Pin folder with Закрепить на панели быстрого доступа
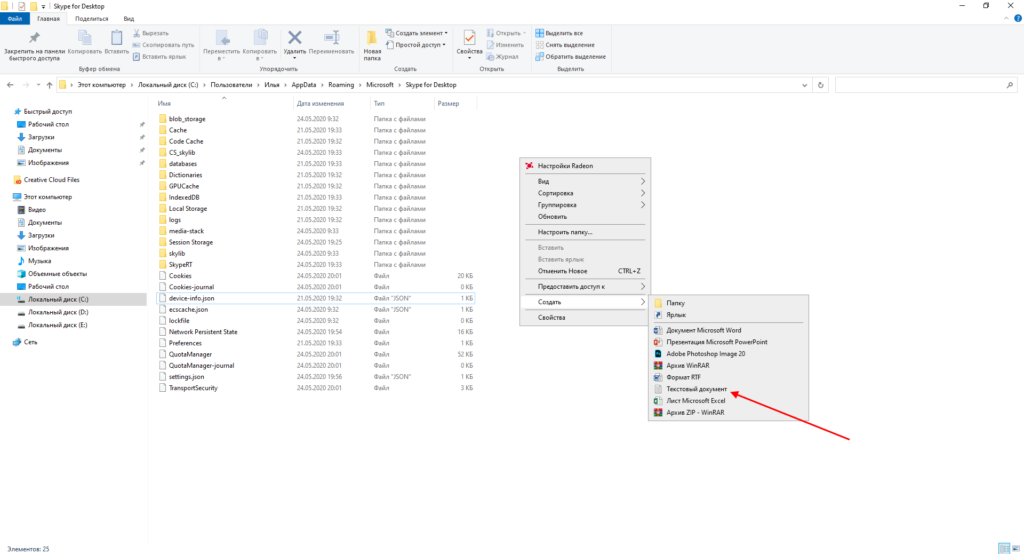 34,44
